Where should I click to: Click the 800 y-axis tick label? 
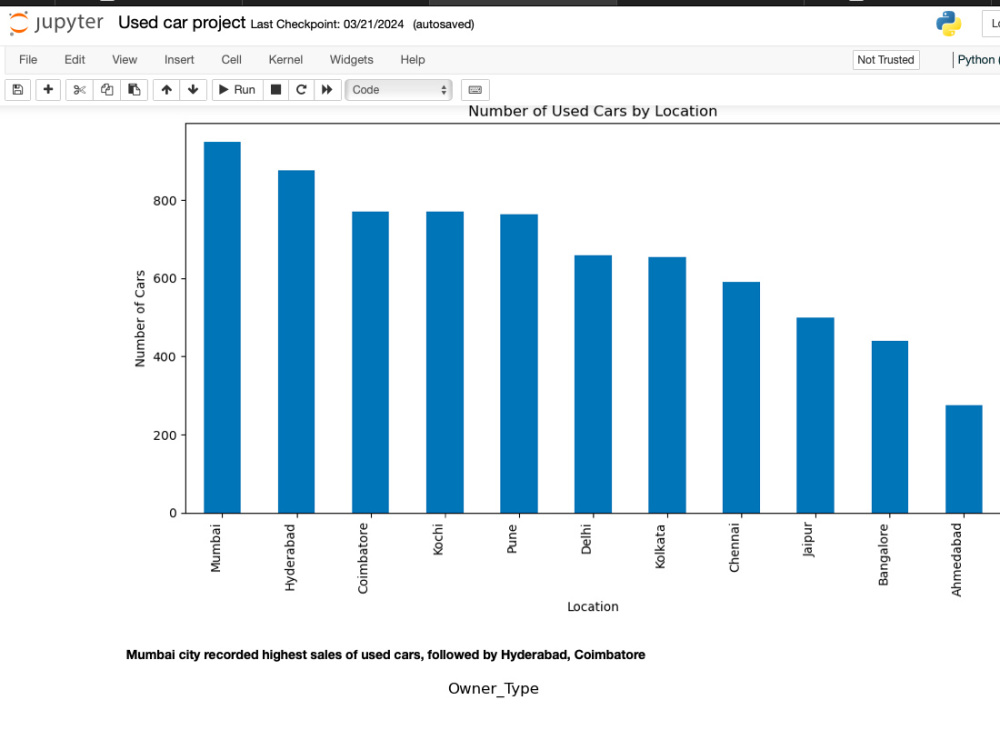165,201
